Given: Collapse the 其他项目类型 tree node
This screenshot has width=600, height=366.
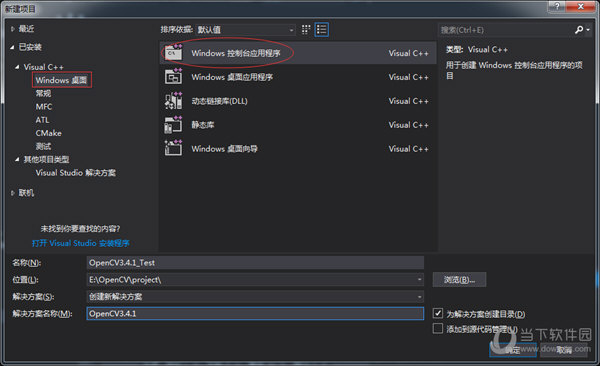Looking at the screenshot, I should click(x=17, y=159).
